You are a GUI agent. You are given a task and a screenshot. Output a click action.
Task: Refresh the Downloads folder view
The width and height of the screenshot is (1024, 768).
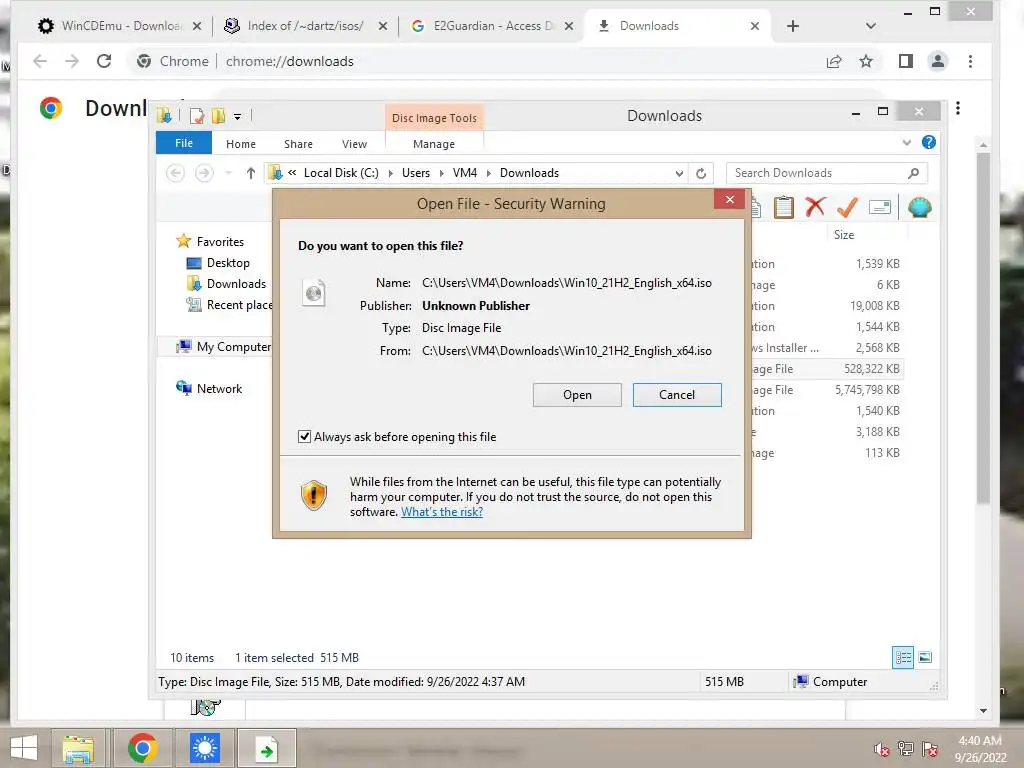701,174
